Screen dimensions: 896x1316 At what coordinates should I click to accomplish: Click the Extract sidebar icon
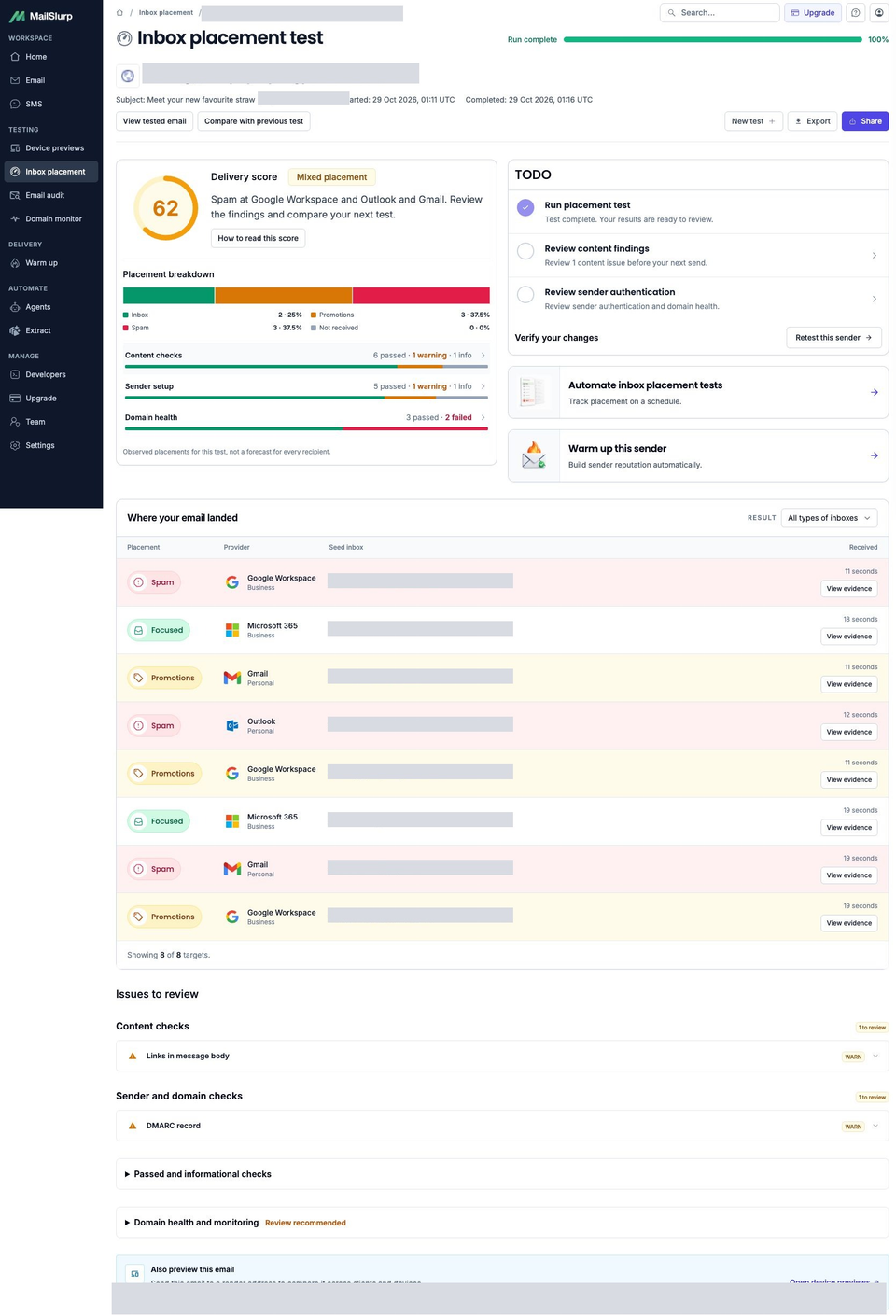point(15,330)
